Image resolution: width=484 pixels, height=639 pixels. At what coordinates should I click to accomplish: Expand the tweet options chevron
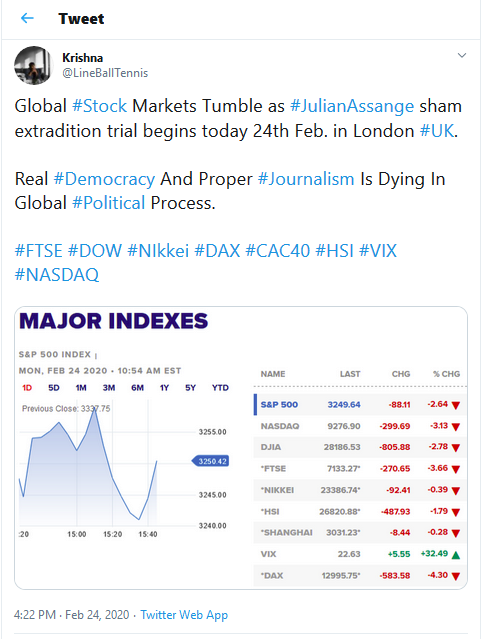tap(462, 55)
